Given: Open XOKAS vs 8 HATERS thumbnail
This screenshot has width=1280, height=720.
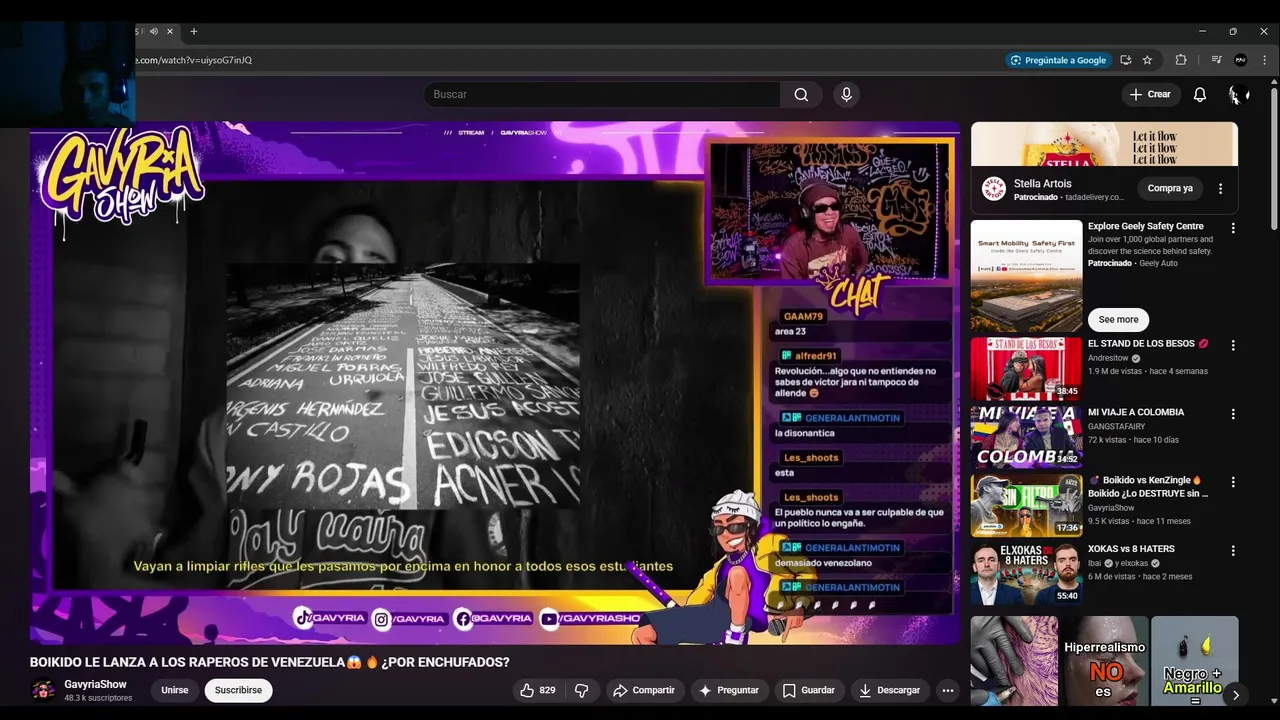Looking at the screenshot, I should coord(1026,574).
